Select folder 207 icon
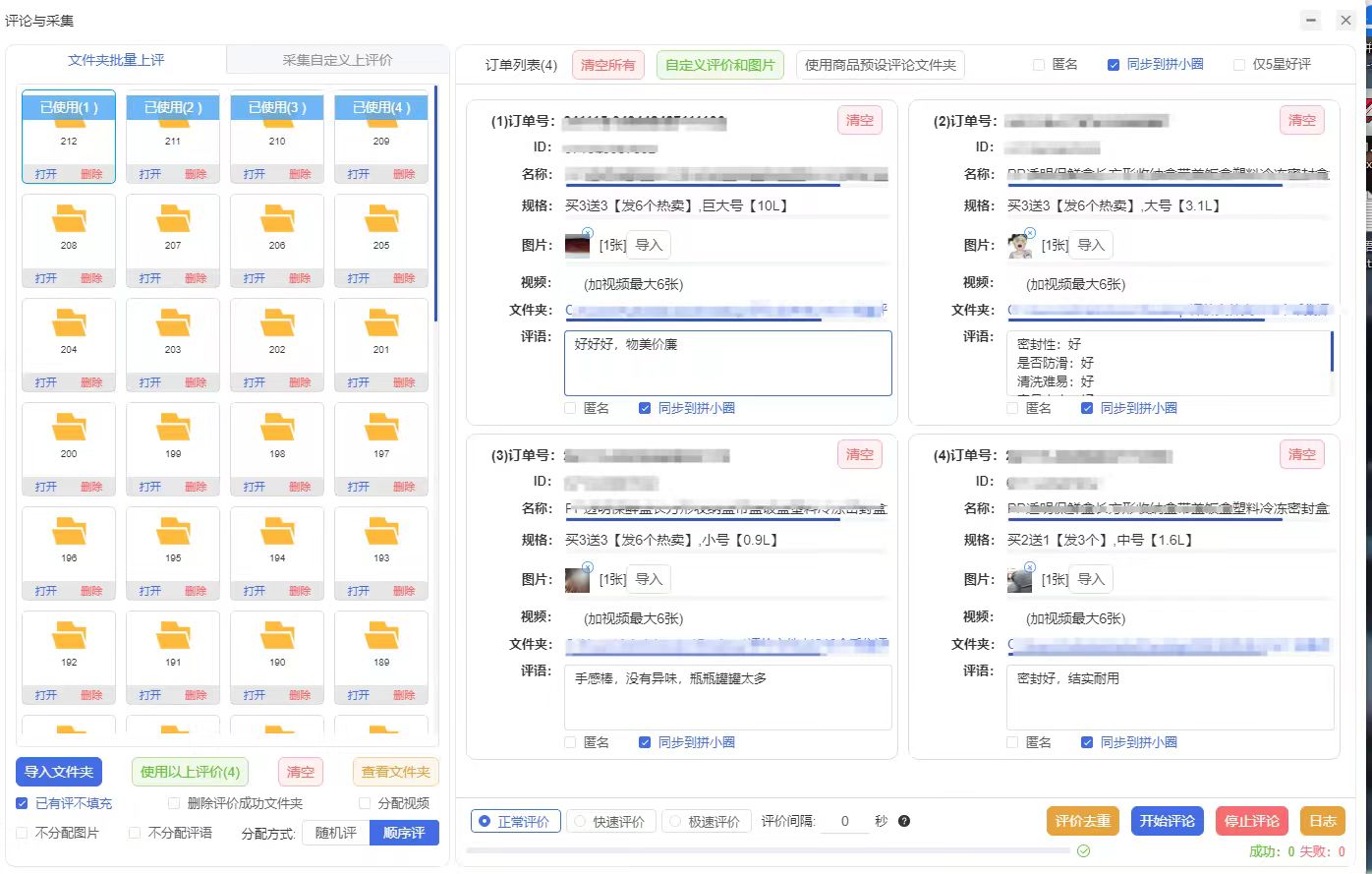This screenshot has width=1372, height=874. tap(173, 218)
